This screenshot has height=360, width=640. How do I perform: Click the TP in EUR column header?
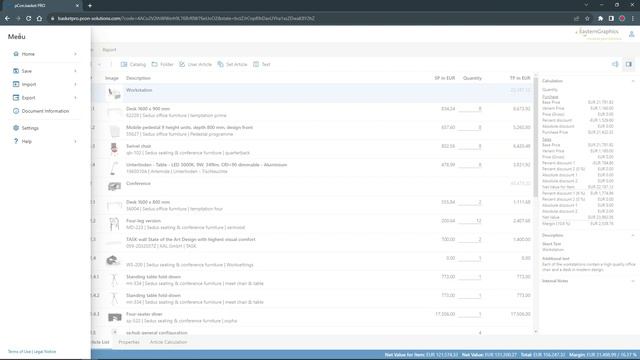(x=520, y=78)
